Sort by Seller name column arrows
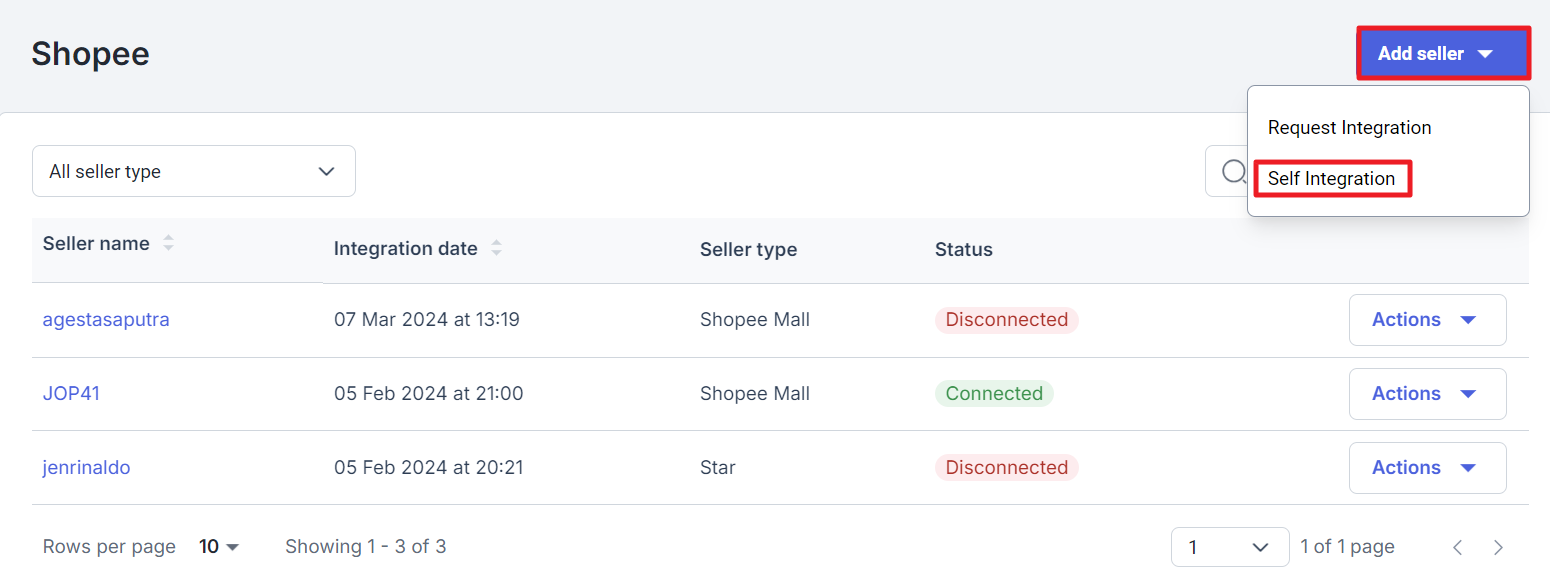Image resolution: width=1550 pixels, height=587 pixels. tap(168, 243)
